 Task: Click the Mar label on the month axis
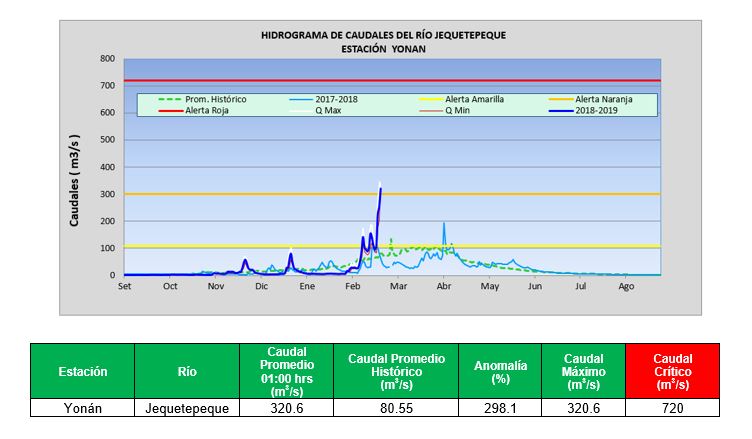397,287
